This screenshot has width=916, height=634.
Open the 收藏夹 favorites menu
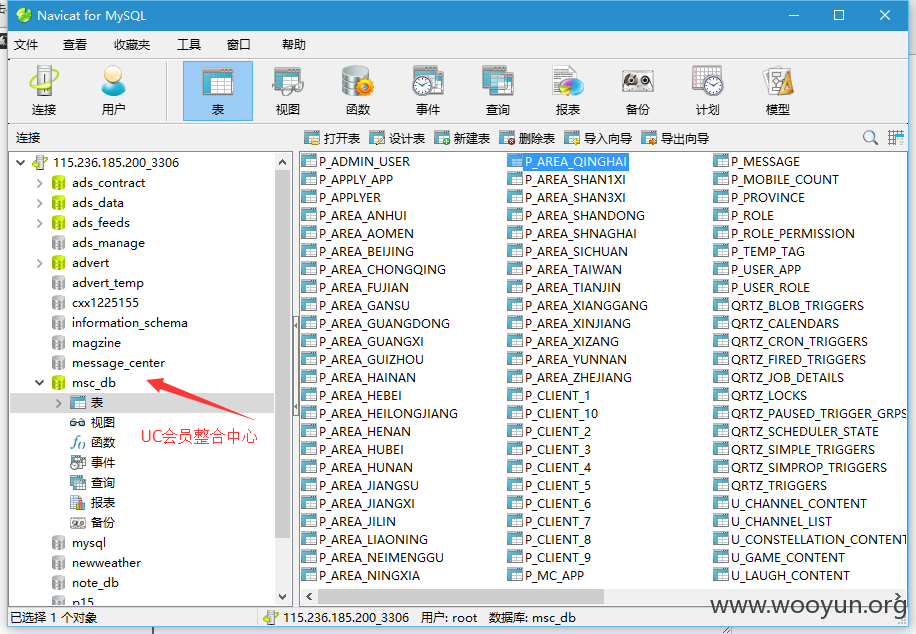(x=132, y=45)
